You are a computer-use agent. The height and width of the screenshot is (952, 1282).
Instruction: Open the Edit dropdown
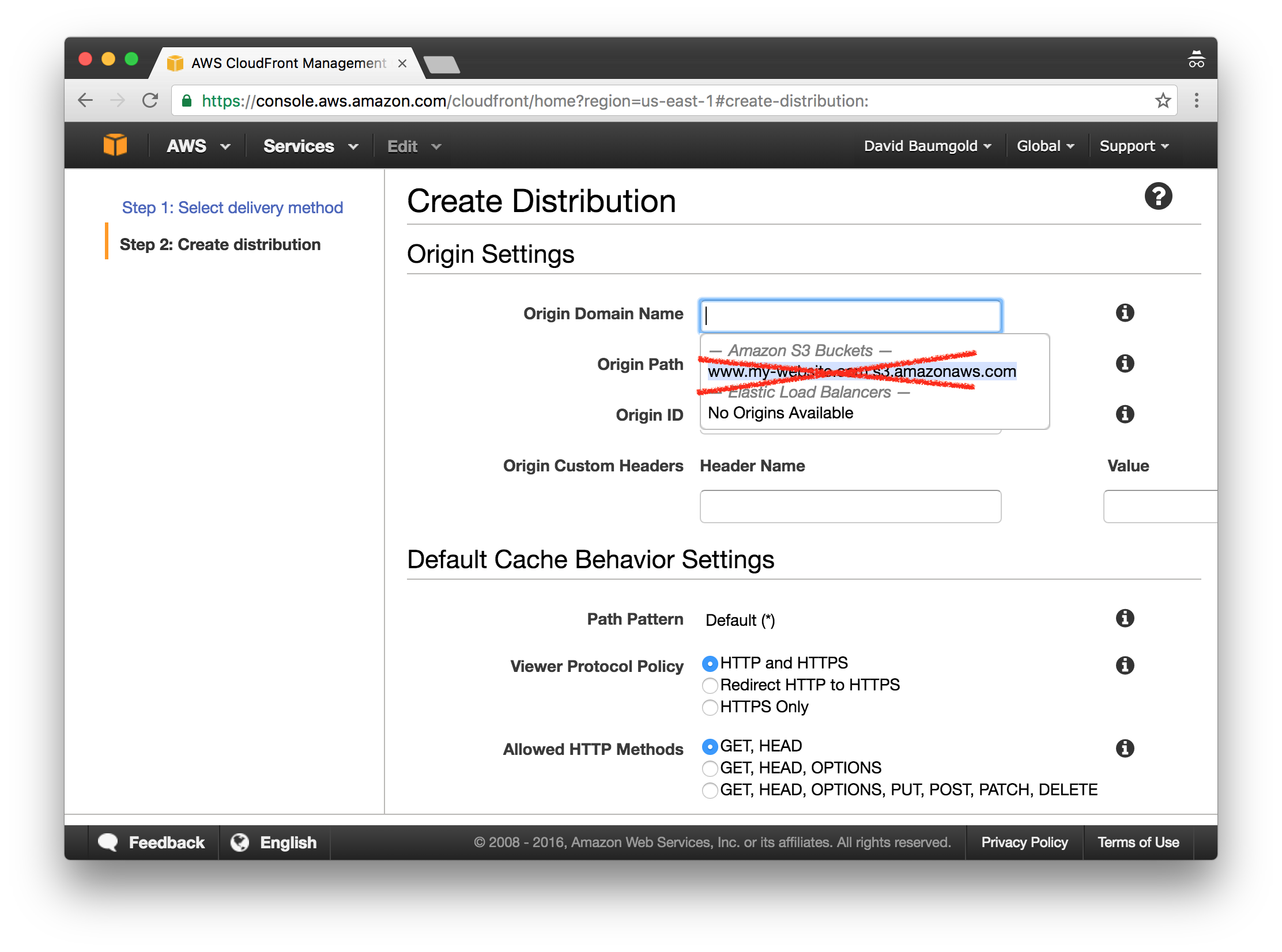[x=414, y=146]
